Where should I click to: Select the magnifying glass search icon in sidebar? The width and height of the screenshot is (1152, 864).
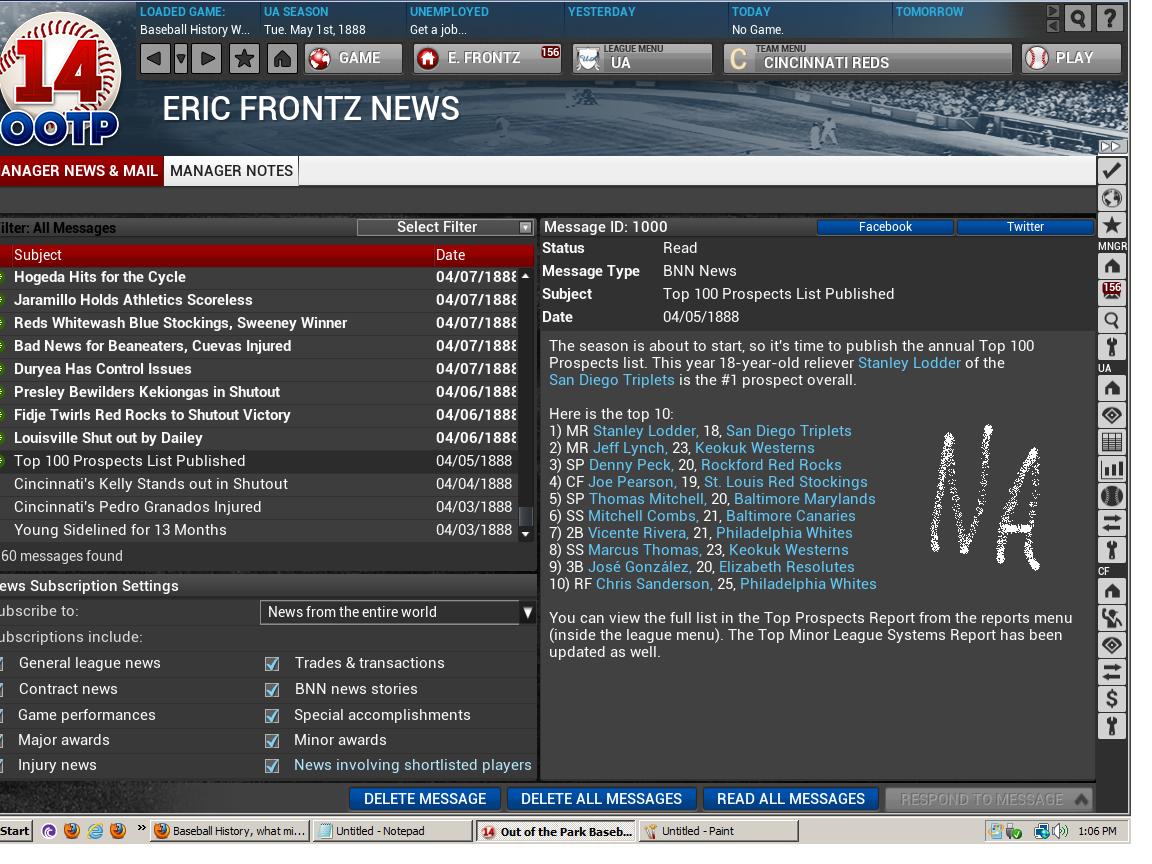(1112, 320)
